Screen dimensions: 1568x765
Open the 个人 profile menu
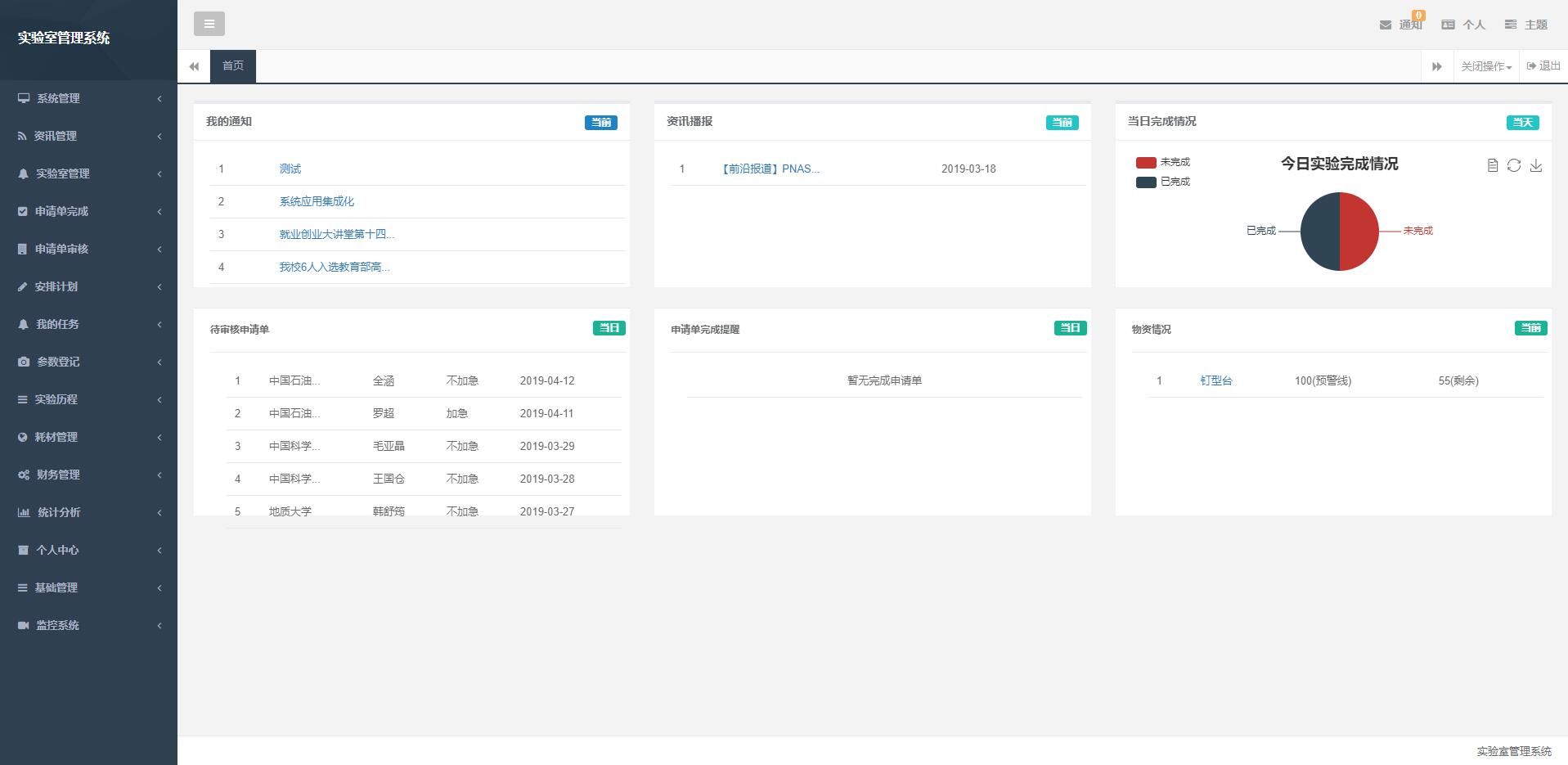pyautogui.click(x=1464, y=25)
